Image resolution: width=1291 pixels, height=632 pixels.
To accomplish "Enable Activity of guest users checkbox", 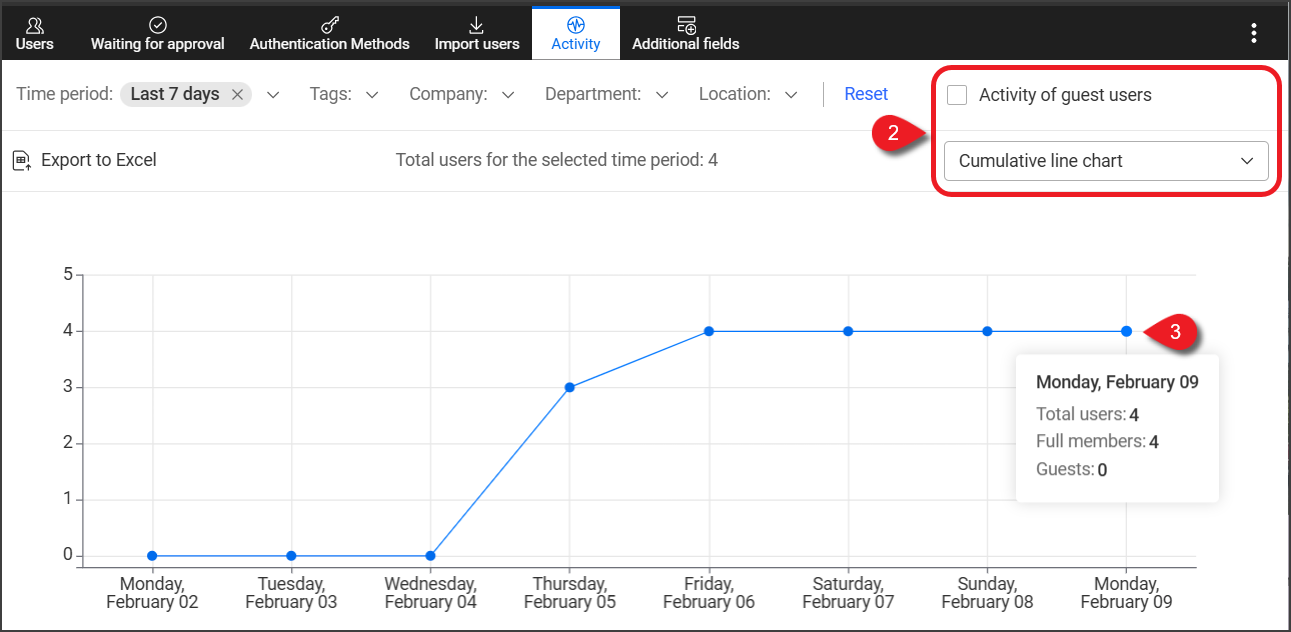I will pyautogui.click(x=957, y=95).
